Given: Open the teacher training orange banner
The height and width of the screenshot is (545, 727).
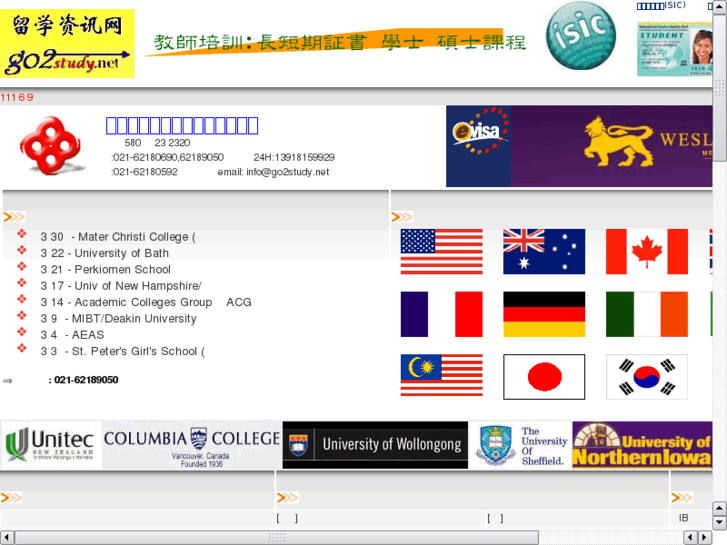Looking at the screenshot, I should tap(335, 43).
